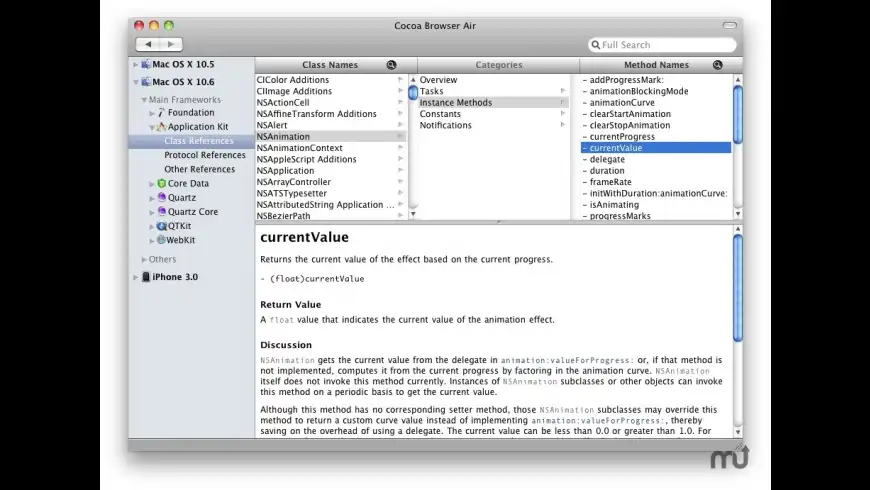870x490 pixels.
Task: Go back with the left arrow button
Action: tap(148, 44)
